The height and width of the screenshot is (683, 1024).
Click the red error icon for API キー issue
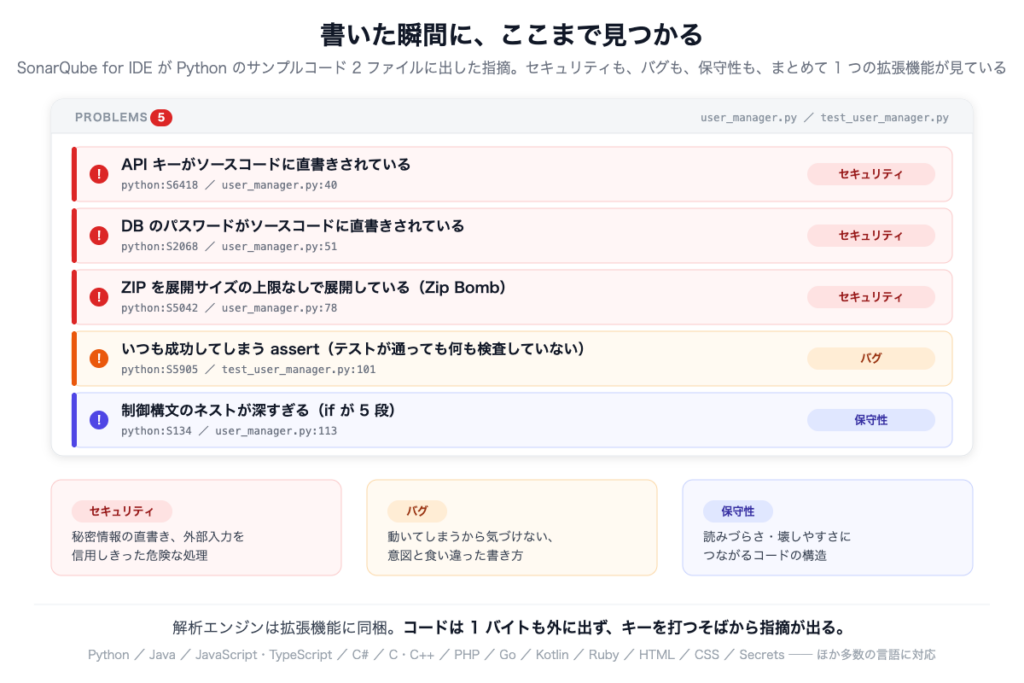pos(99,174)
